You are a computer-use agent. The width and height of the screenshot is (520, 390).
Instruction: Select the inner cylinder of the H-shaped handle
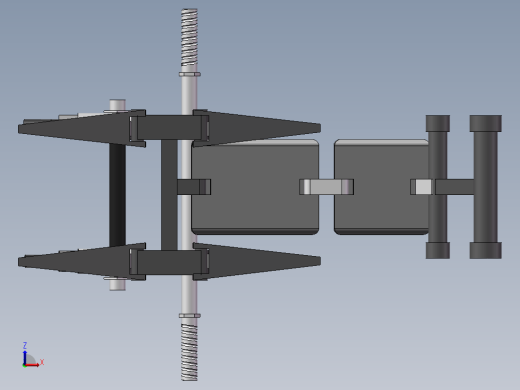[438, 187]
